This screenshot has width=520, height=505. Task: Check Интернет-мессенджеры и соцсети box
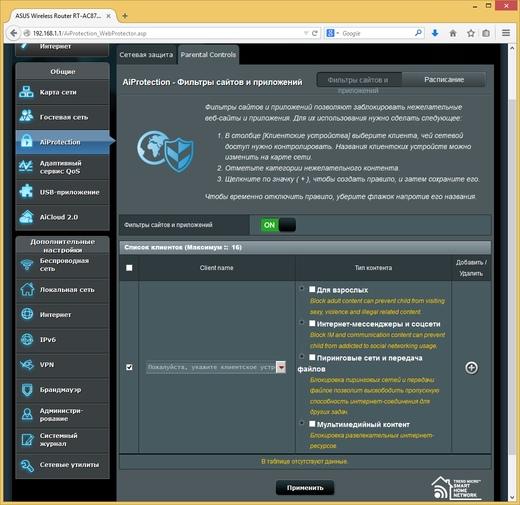click(x=312, y=323)
